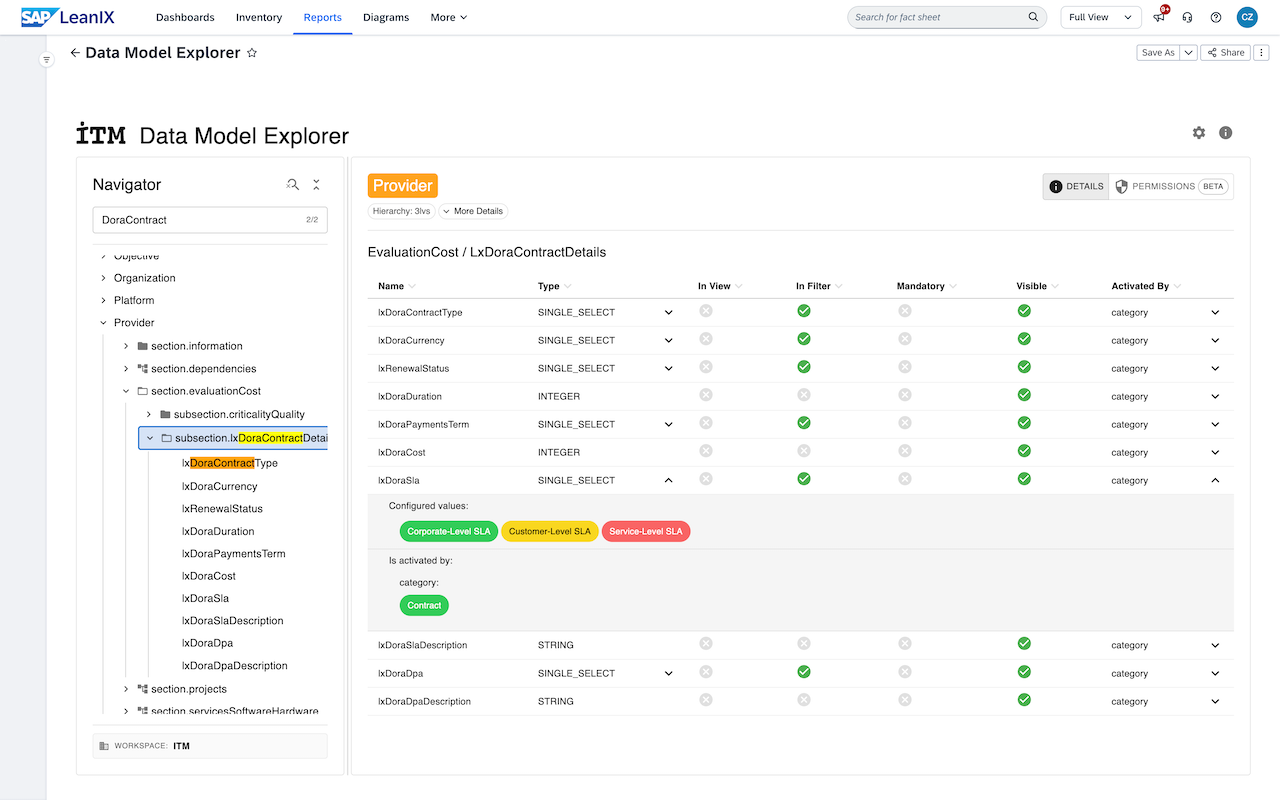Viewport: 1280px width, 800px height.
Task: Open the Full View dropdown
Action: point(1101,17)
